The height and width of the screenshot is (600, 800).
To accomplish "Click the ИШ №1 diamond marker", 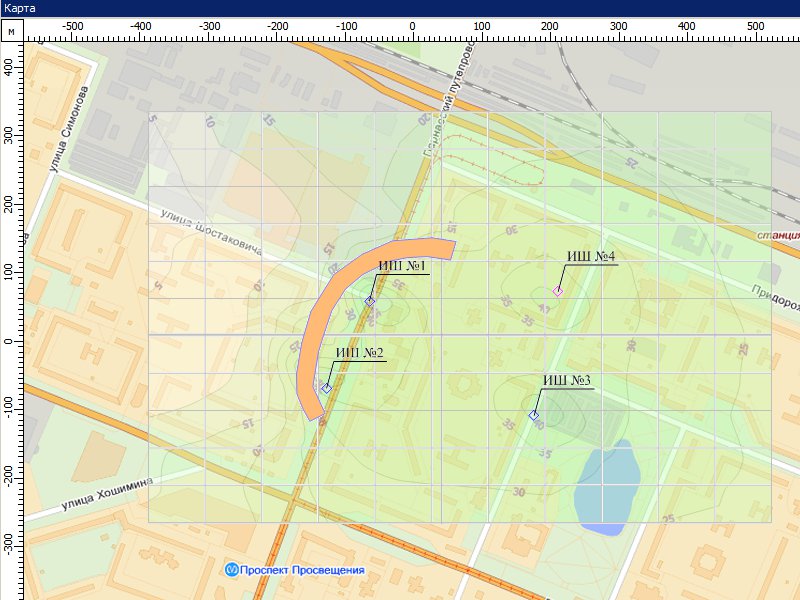I will click(x=370, y=301).
